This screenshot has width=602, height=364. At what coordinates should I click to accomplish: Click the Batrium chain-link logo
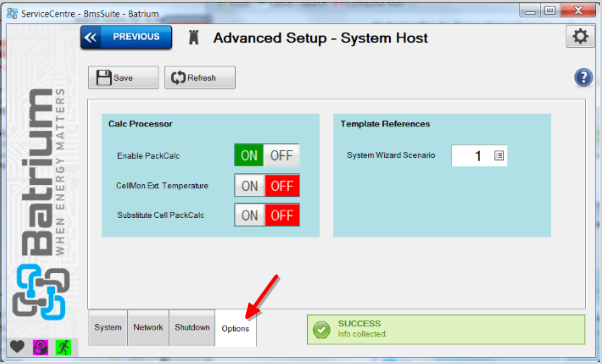tap(41, 292)
